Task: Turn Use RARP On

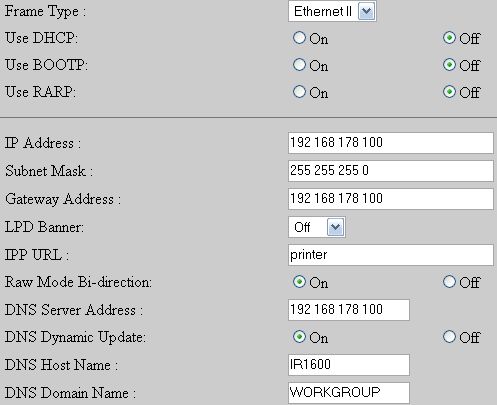Action: tap(299, 91)
